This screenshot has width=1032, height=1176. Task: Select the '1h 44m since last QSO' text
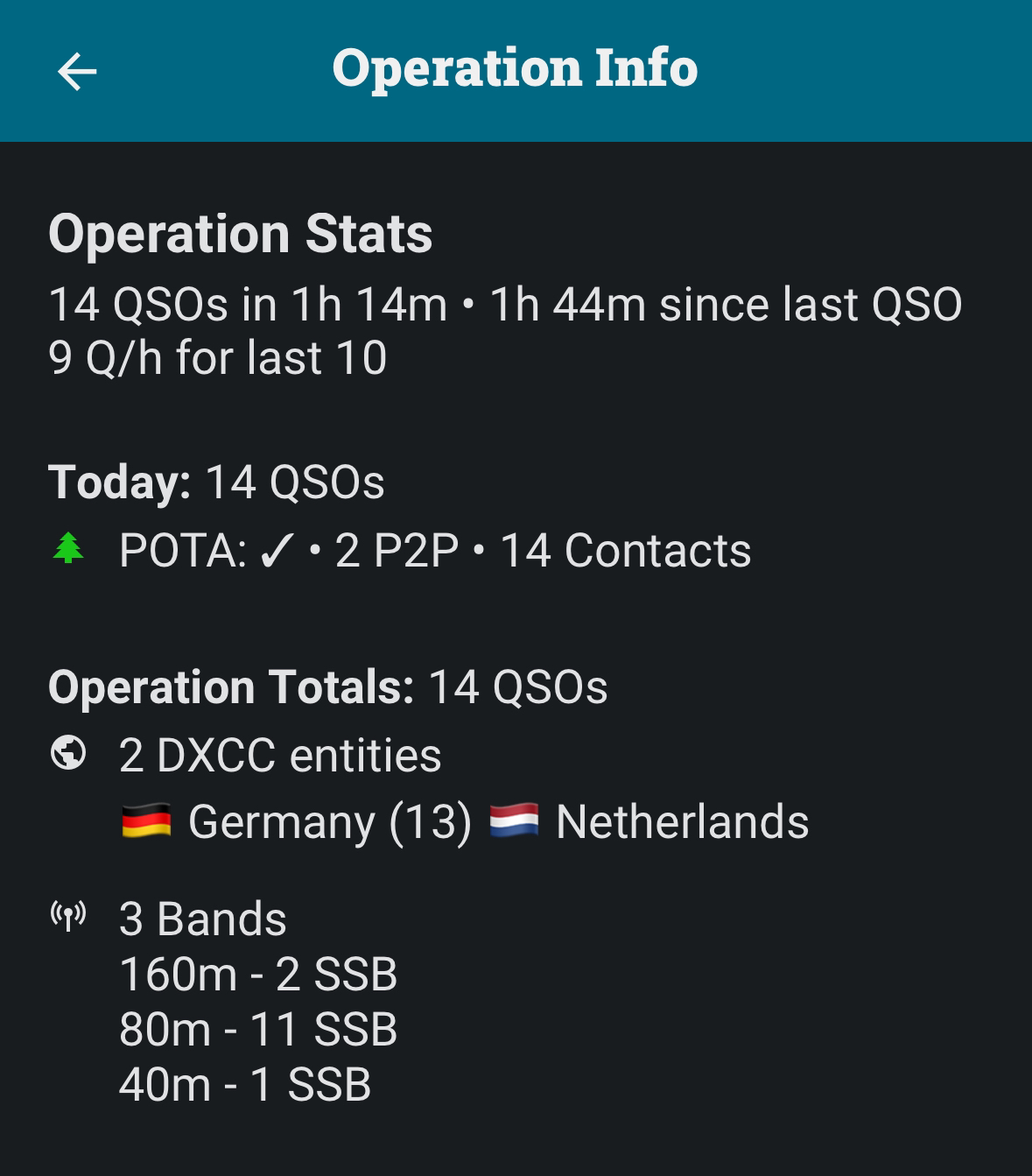coord(726,305)
